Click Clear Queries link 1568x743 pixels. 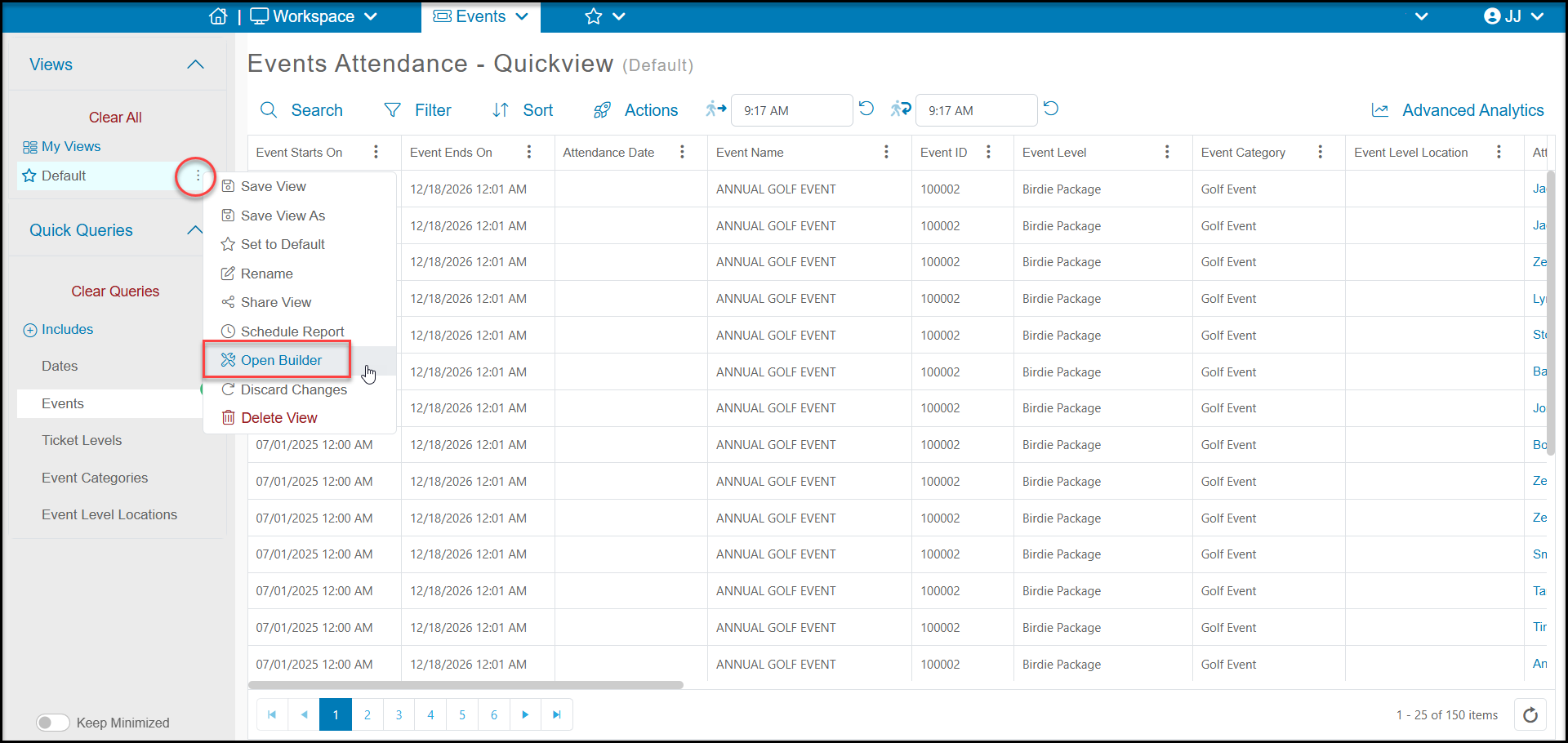click(x=115, y=291)
